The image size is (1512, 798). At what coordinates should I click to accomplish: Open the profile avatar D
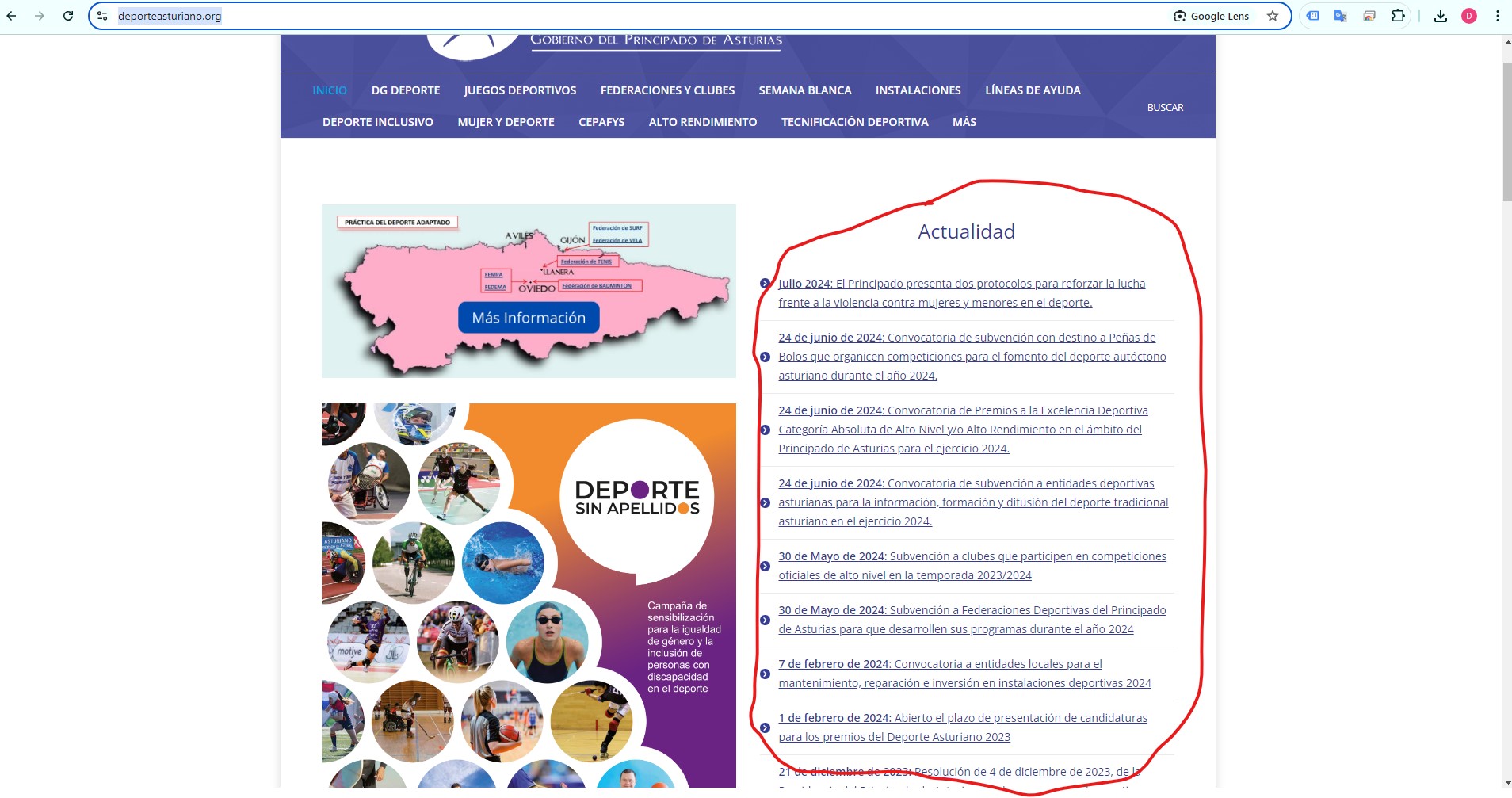tap(1469, 16)
